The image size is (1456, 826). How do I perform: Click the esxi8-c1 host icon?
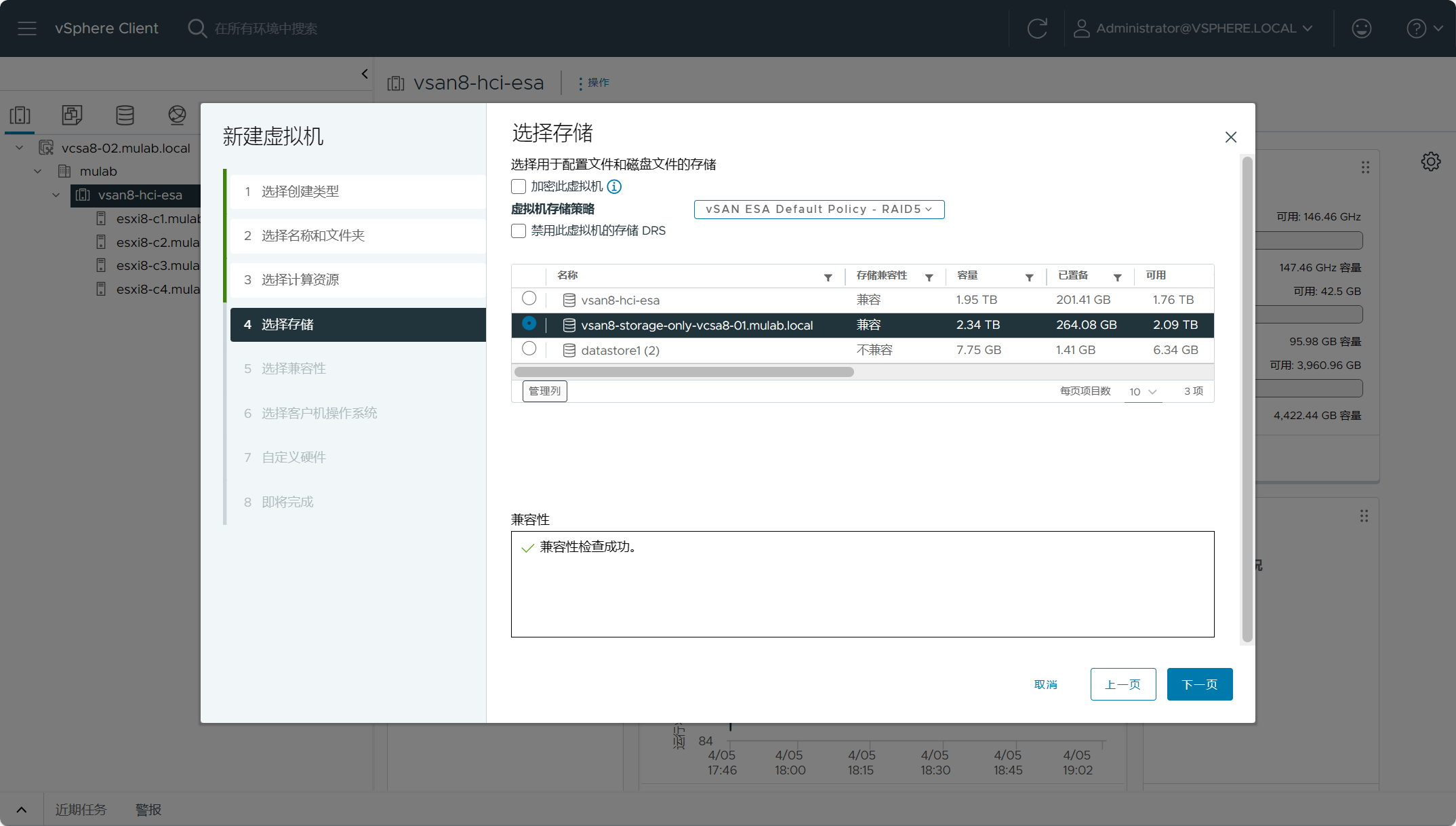(101, 218)
